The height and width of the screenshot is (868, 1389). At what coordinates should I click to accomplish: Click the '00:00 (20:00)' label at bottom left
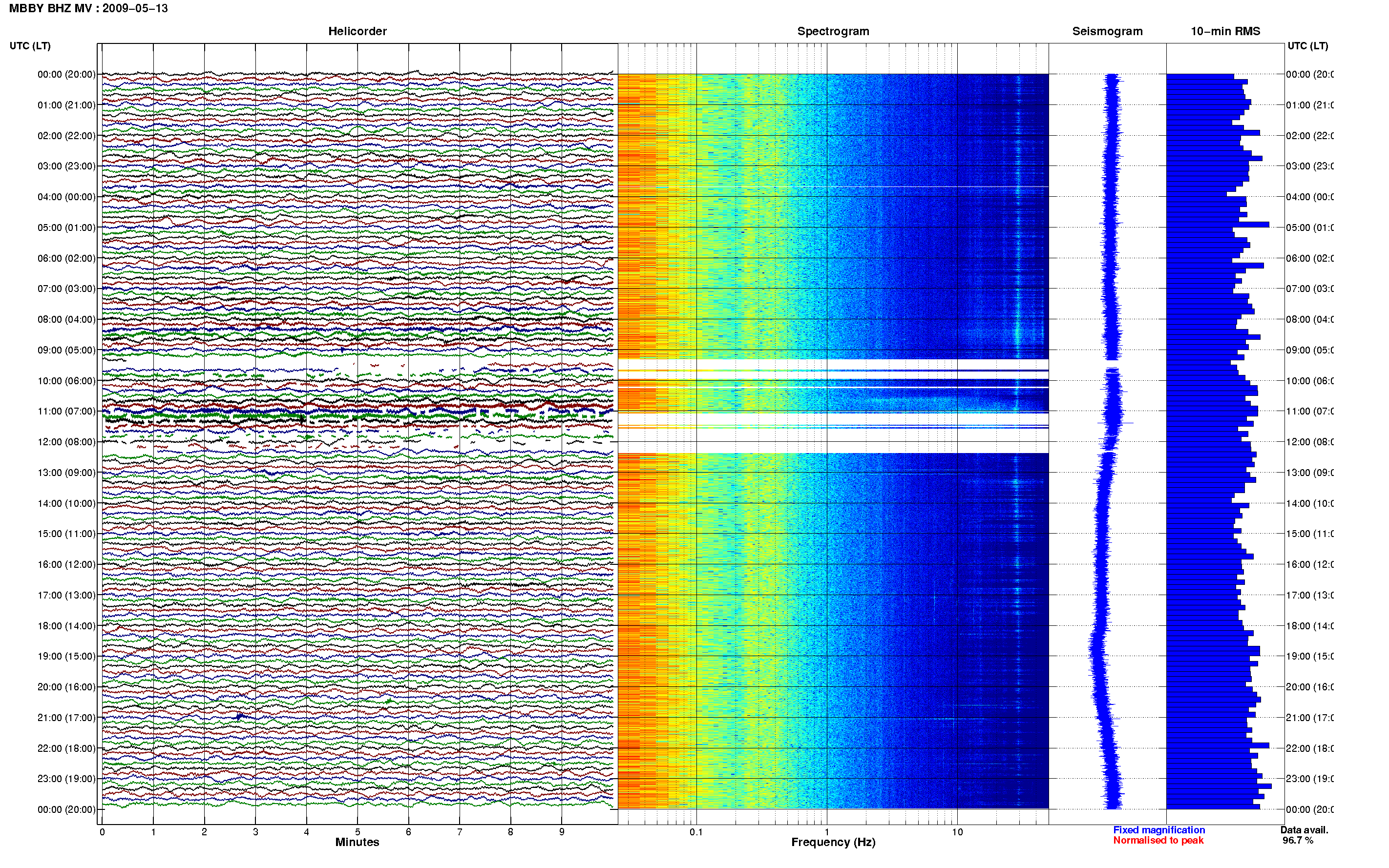pyautogui.click(x=66, y=809)
